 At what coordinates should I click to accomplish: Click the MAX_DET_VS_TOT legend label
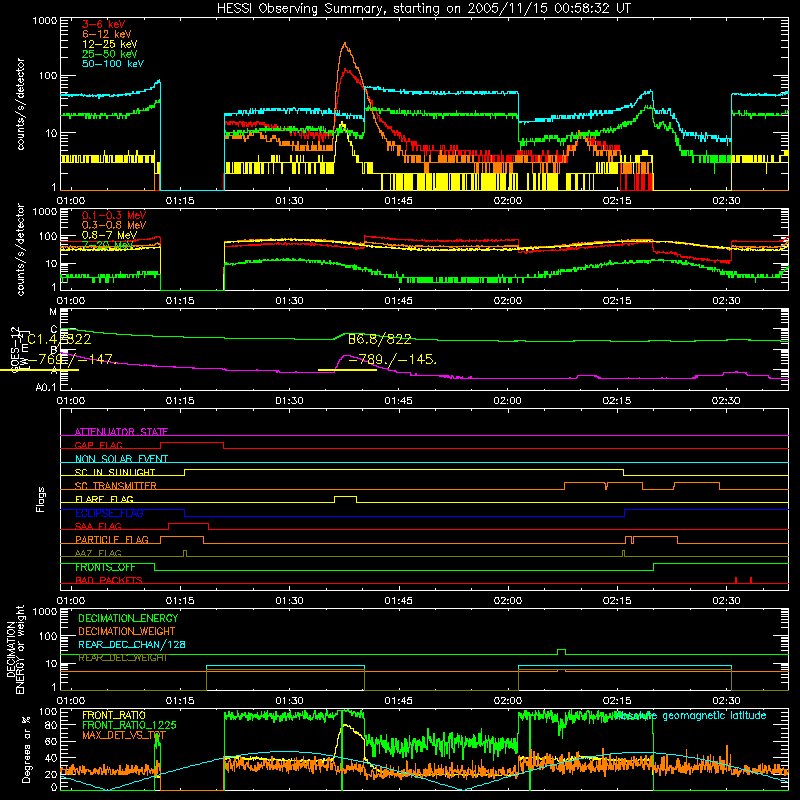(x=123, y=735)
